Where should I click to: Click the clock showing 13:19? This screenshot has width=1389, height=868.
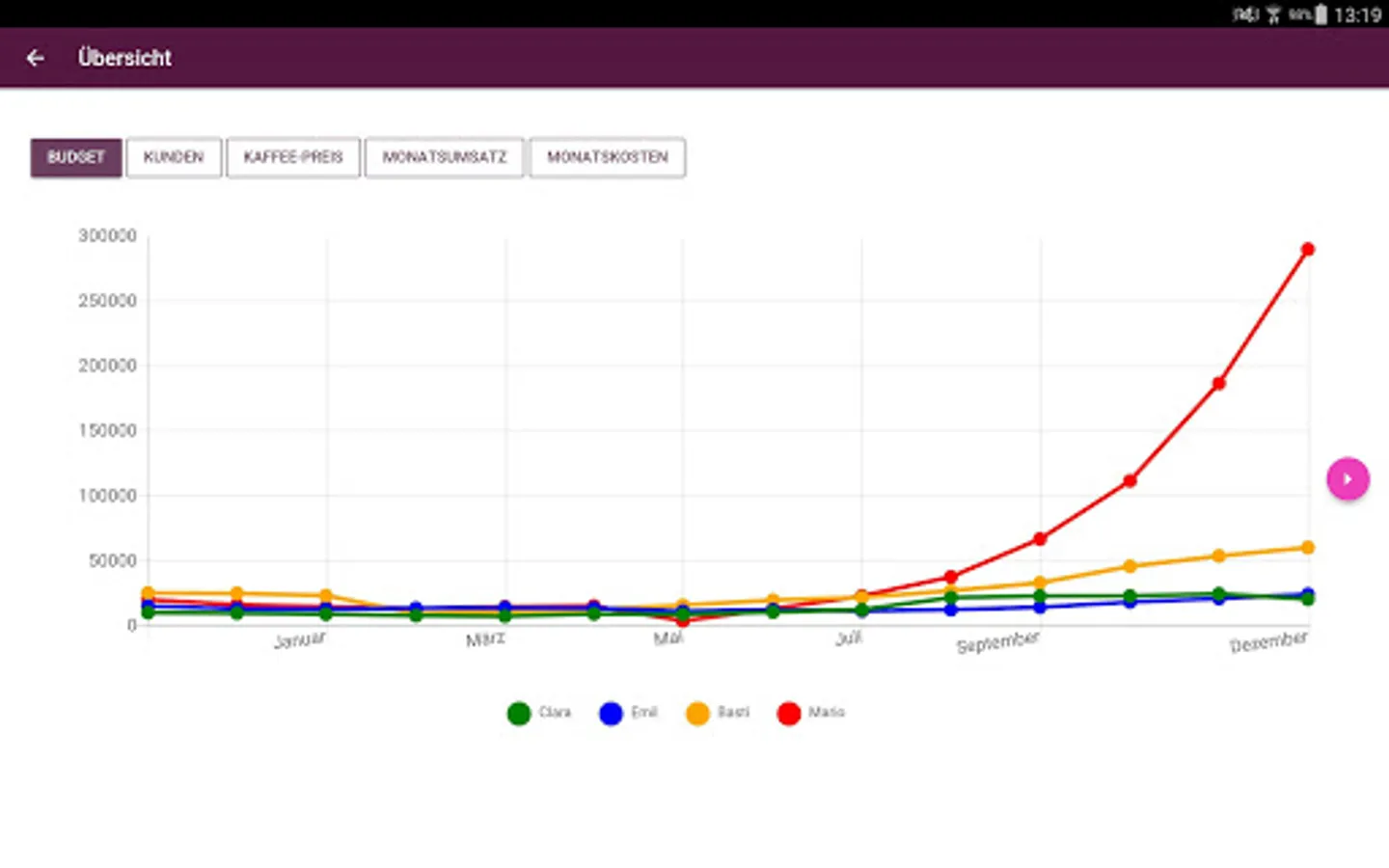point(1358,14)
